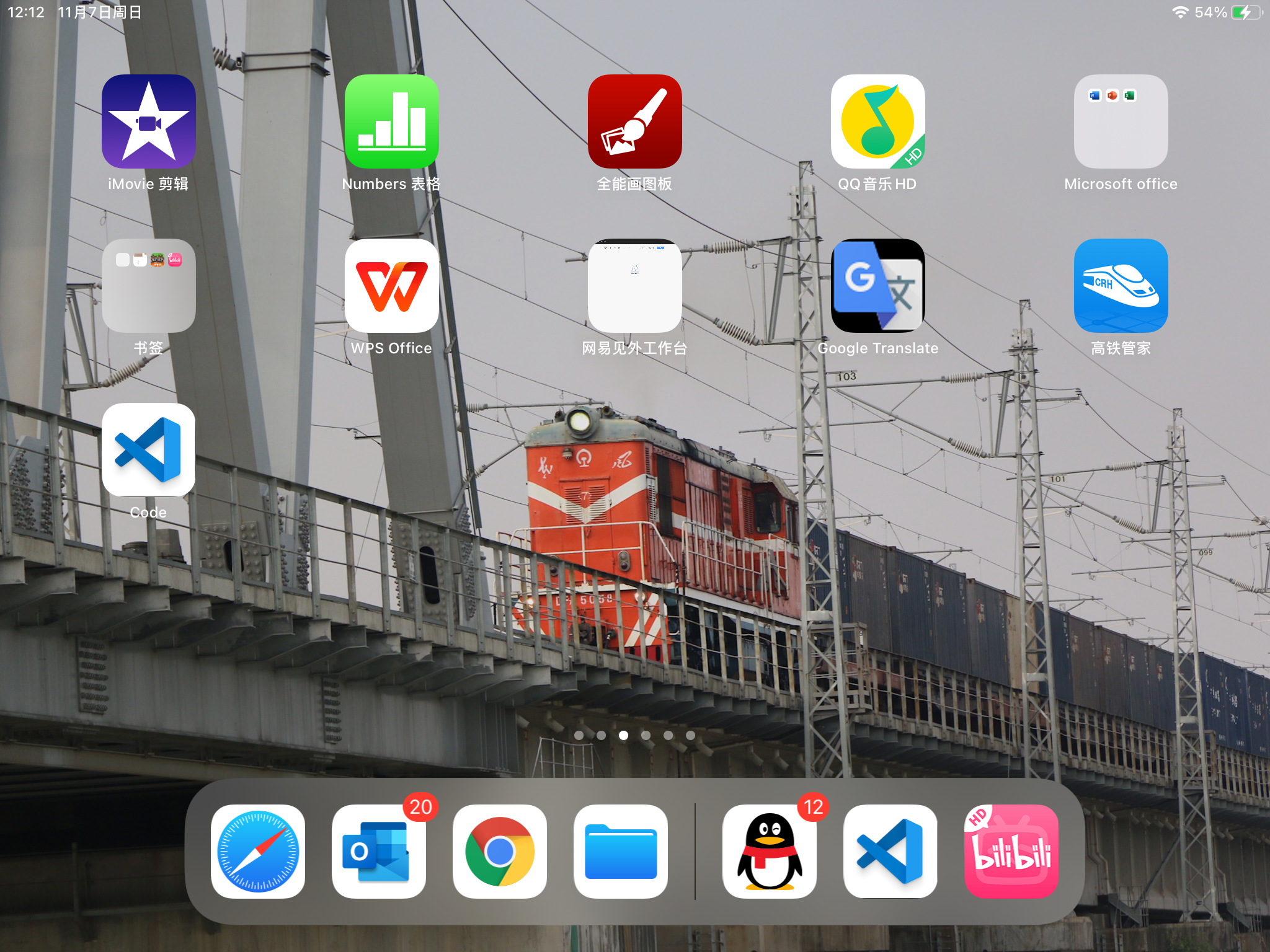Open the Google Translate app
Image resolution: width=1270 pixels, height=952 pixels.
click(877, 286)
